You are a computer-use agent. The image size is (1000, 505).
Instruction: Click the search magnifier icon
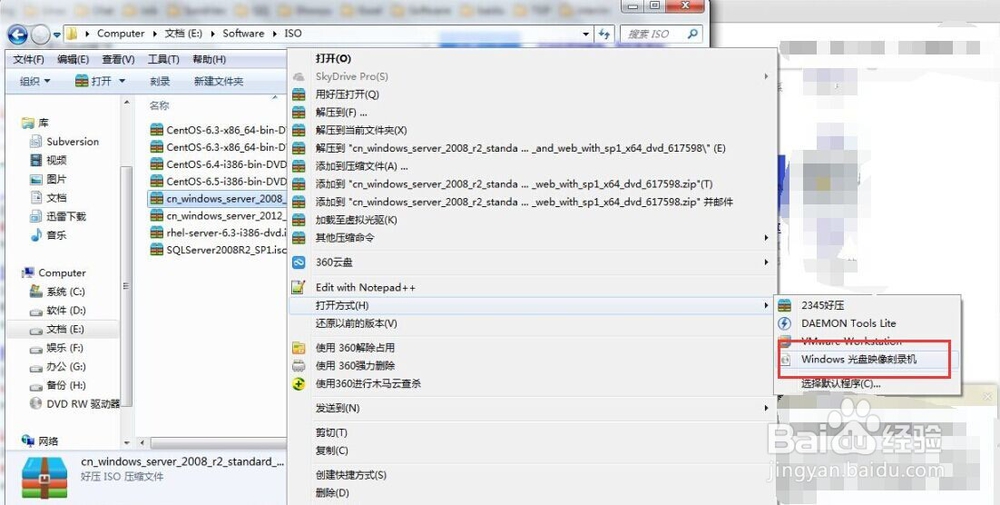[693, 34]
